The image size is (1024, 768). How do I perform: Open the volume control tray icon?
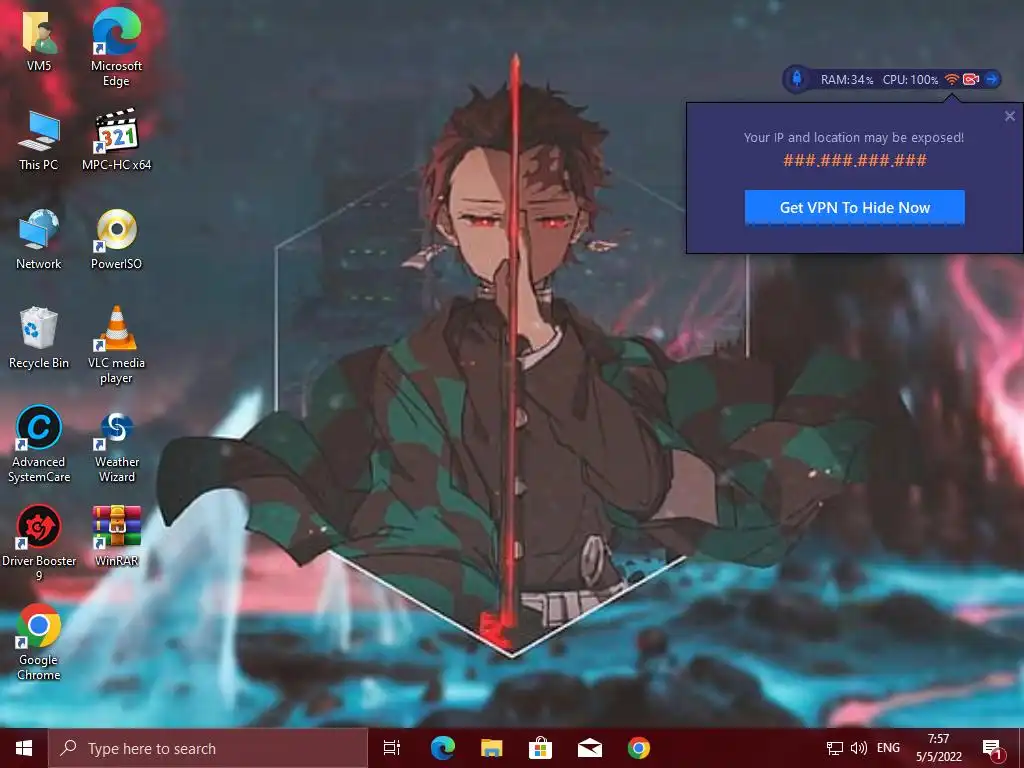pyautogui.click(x=859, y=748)
